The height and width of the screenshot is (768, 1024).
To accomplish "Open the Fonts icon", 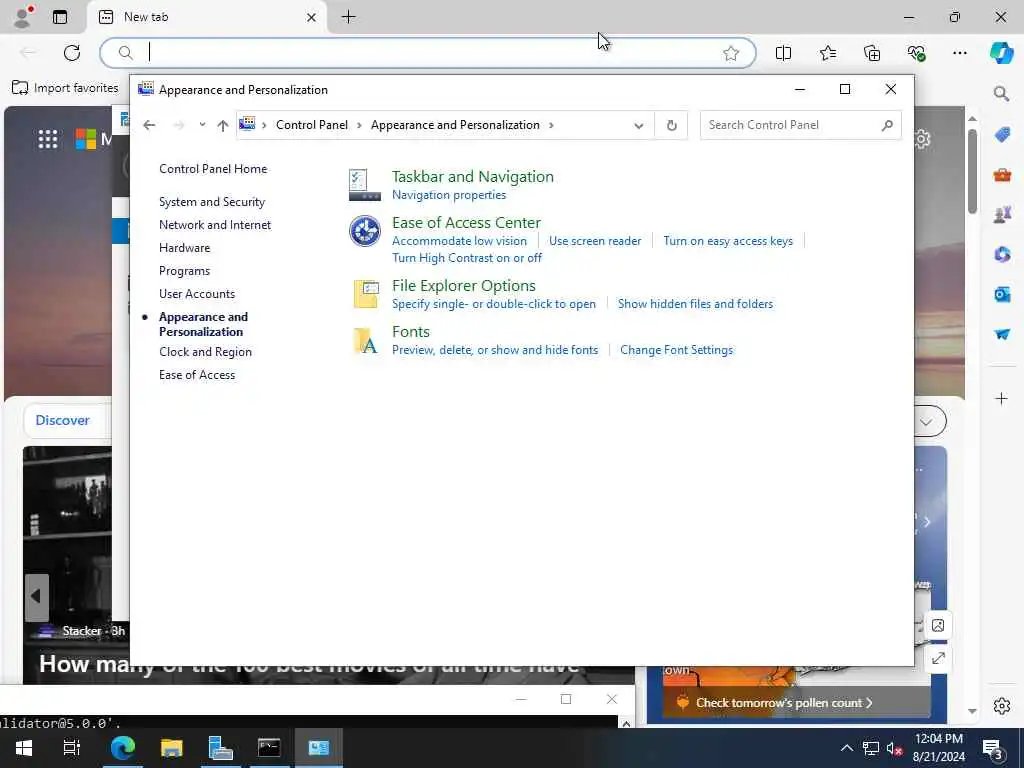I will 364,340.
